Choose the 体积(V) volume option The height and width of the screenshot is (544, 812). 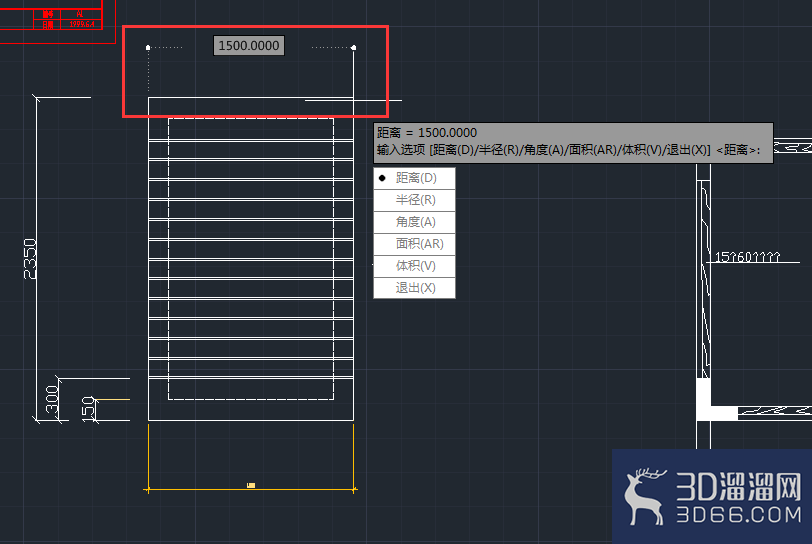coord(414,266)
